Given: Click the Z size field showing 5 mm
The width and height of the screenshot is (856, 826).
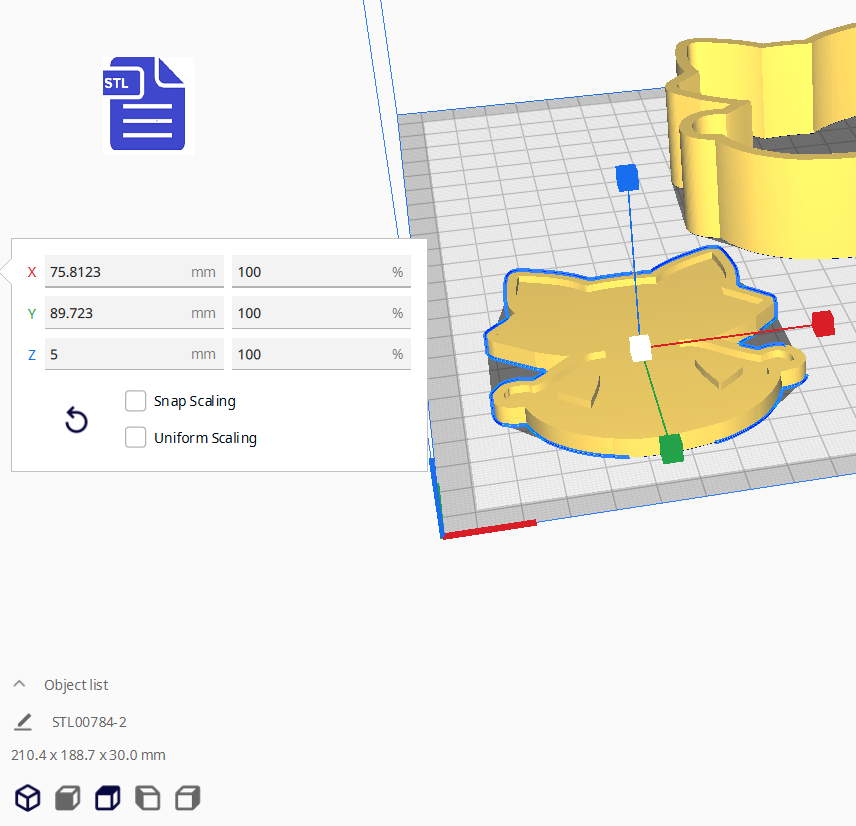Looking at the screenshot, I should (x=115, y=354).
